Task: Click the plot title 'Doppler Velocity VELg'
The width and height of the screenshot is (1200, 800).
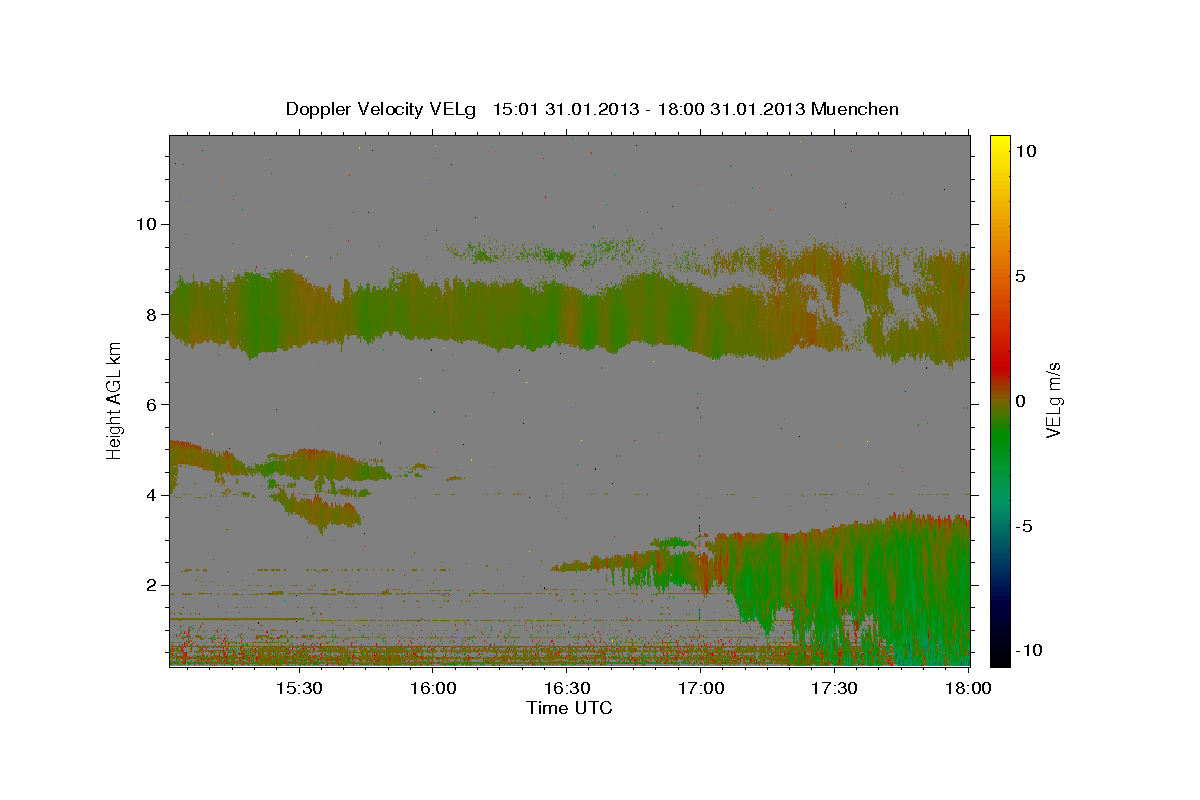Action: tap(382, 109)
